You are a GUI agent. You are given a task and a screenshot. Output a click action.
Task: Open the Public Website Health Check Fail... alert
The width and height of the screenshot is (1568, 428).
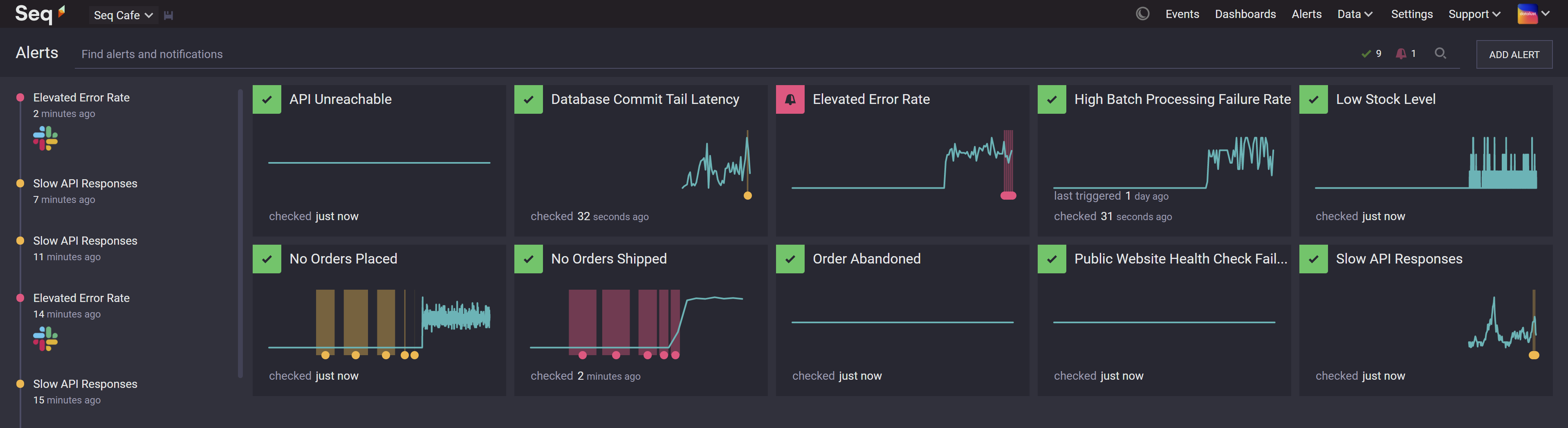click(1181, 259)
